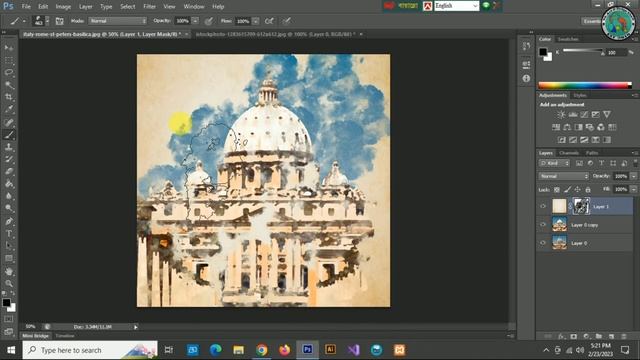Image resolution: width=640 pixels, height=360 pixels.
Task: Select the Dodge tool
Action: click(x=9, y=208)
